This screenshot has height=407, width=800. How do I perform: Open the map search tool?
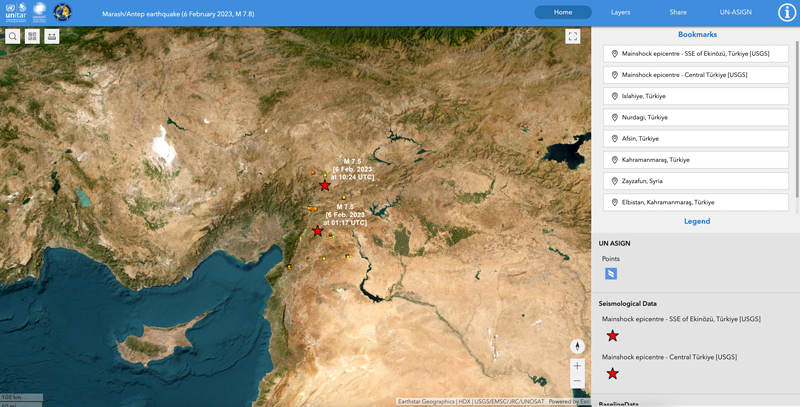13,36
